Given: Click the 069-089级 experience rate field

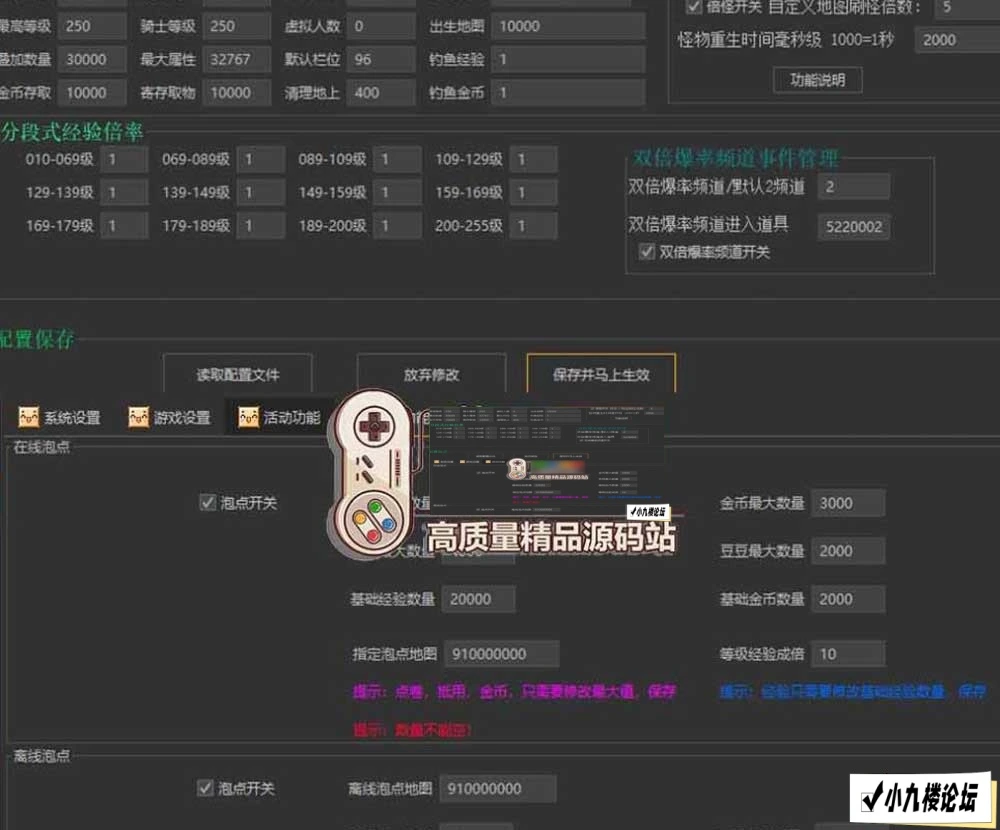Looking at the screenshot, I should tap(261, 159).
